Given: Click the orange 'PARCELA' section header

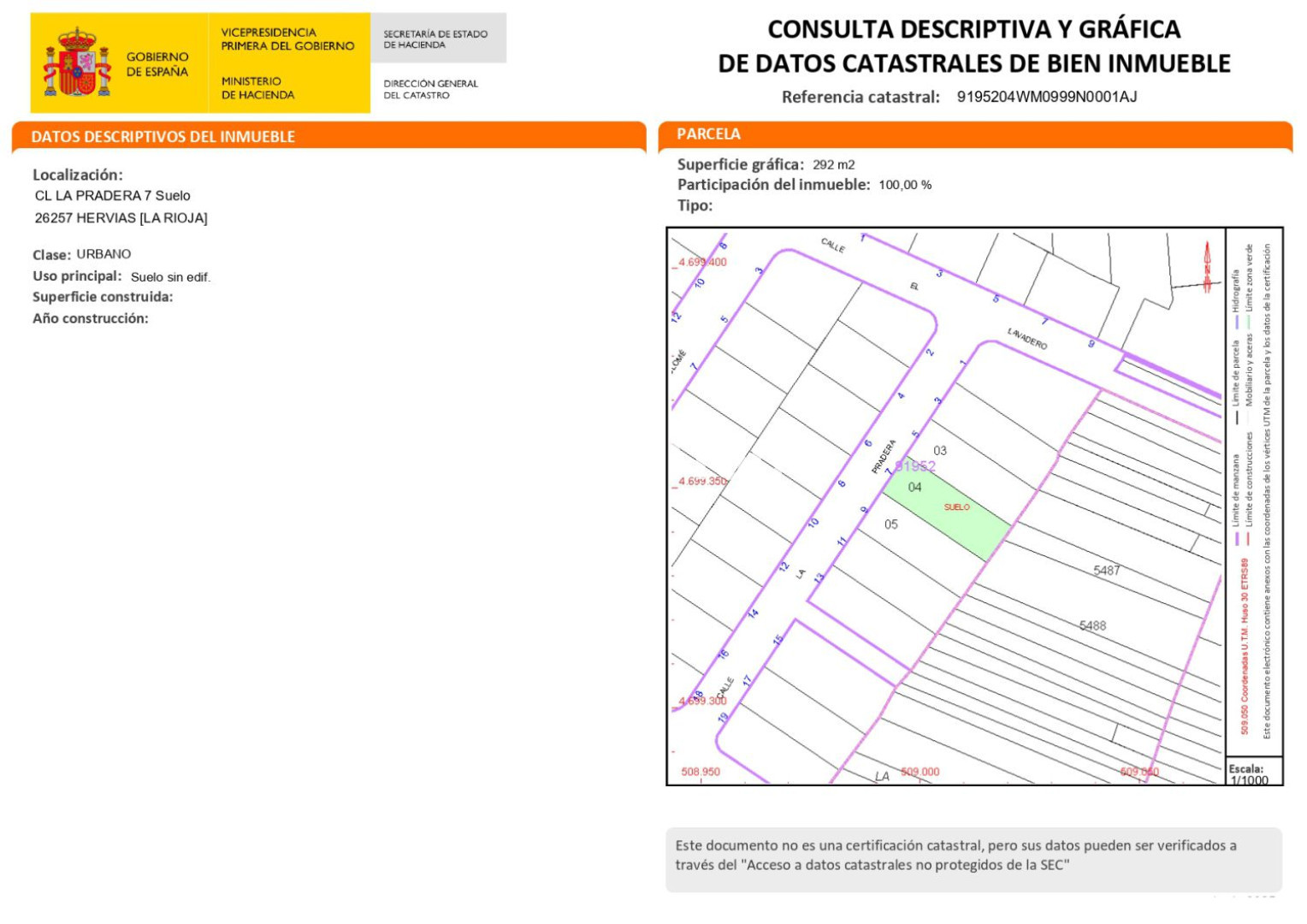Looking at the screenshot, I should (x=708, y=134).
